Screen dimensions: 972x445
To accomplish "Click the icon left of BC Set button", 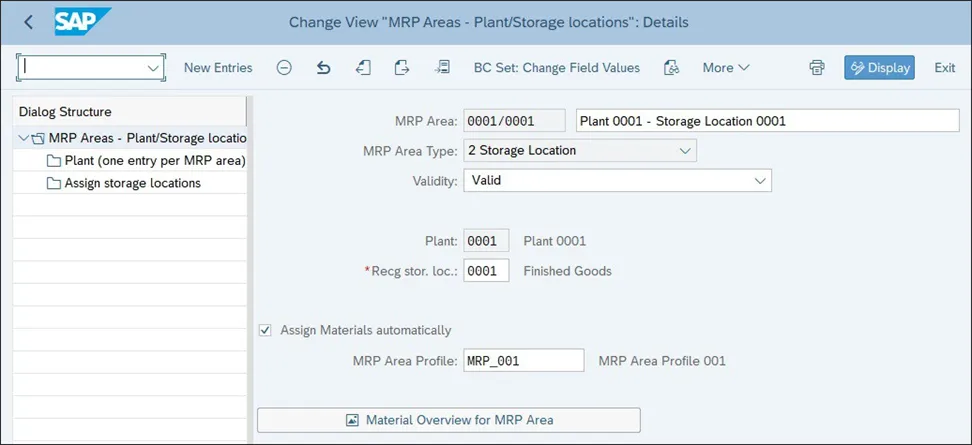I will coord(442,68).
